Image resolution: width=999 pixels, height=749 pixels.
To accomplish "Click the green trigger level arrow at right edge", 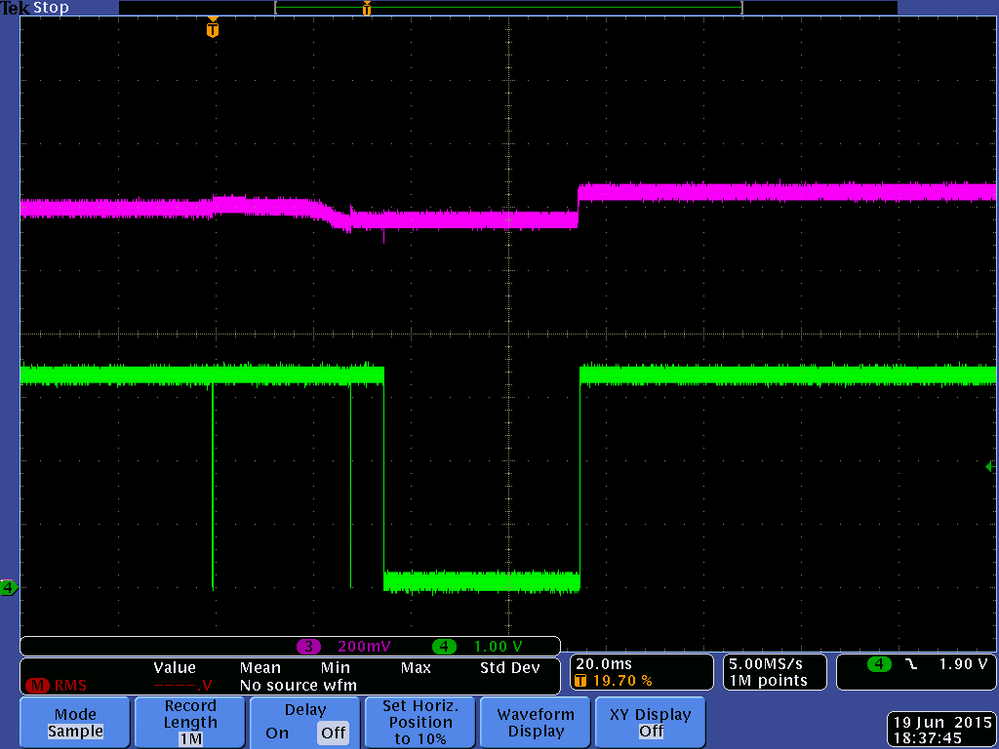I will (x=991, y=467).
